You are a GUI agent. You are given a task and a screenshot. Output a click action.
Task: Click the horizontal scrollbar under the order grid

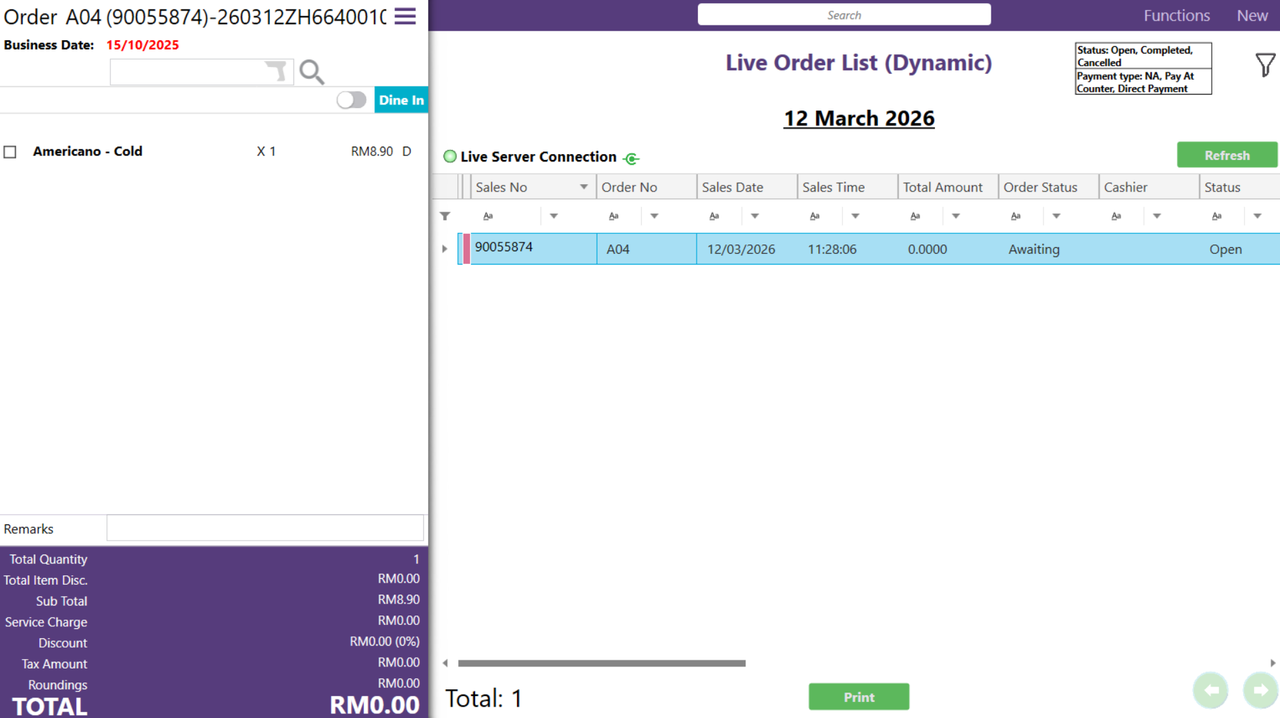tap(601, 663)
